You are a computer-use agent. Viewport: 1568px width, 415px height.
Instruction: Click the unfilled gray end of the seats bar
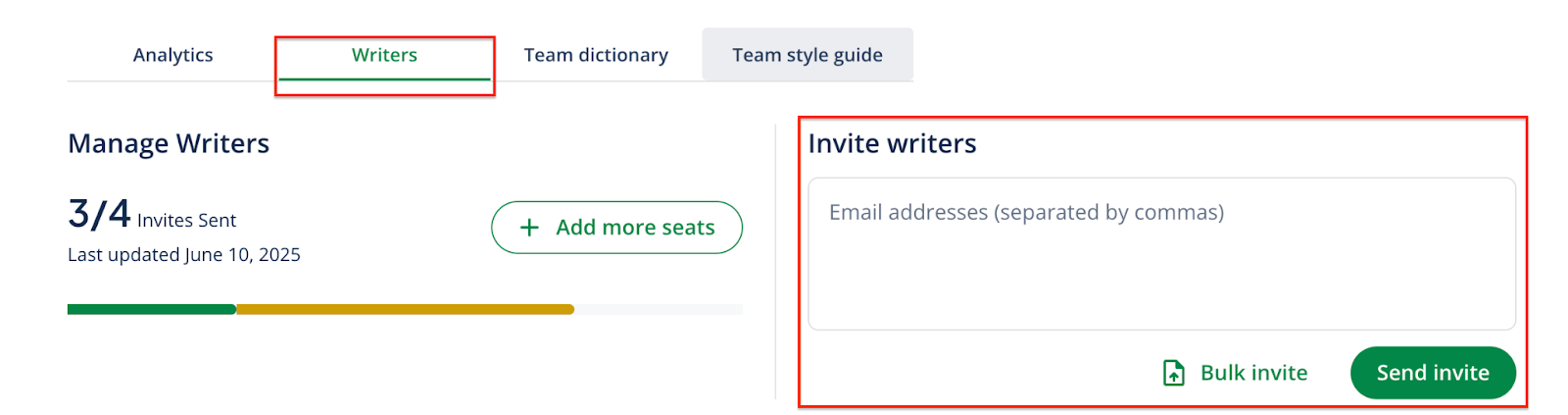click(659, 309)
